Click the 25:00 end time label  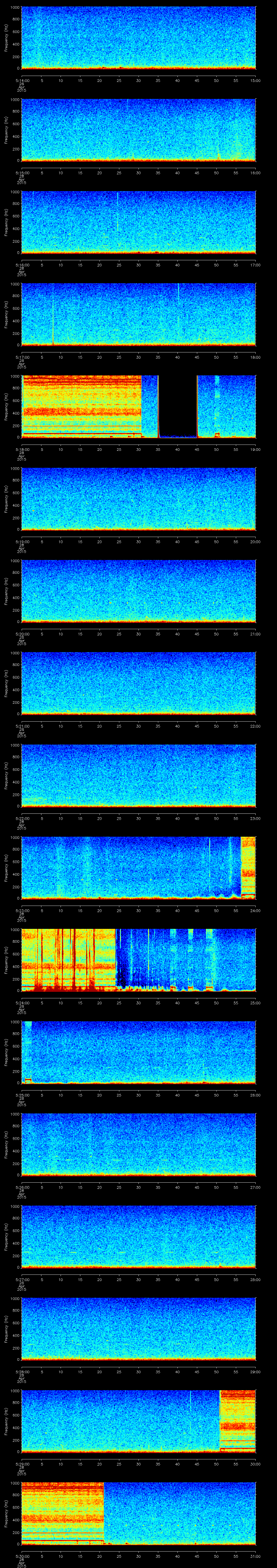(256, 1003)
